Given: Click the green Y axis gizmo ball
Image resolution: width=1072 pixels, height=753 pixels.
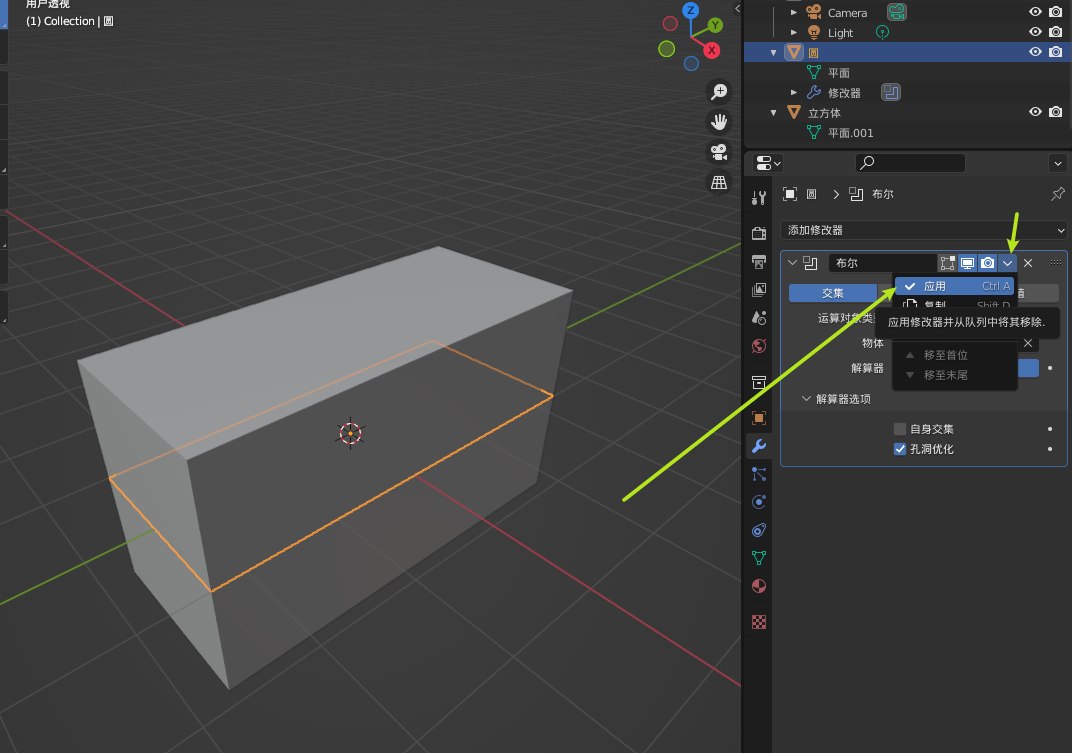Looking at the screenshot, I should click(715, 25).
